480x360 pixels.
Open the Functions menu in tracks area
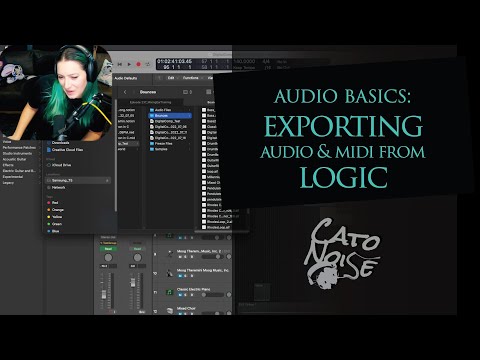[191, 78]
